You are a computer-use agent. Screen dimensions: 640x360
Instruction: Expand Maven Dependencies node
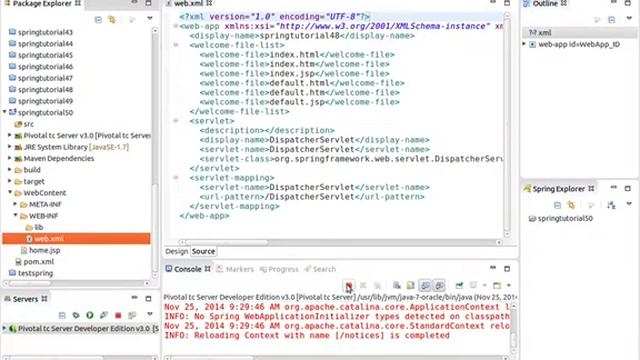click(10, 158)
